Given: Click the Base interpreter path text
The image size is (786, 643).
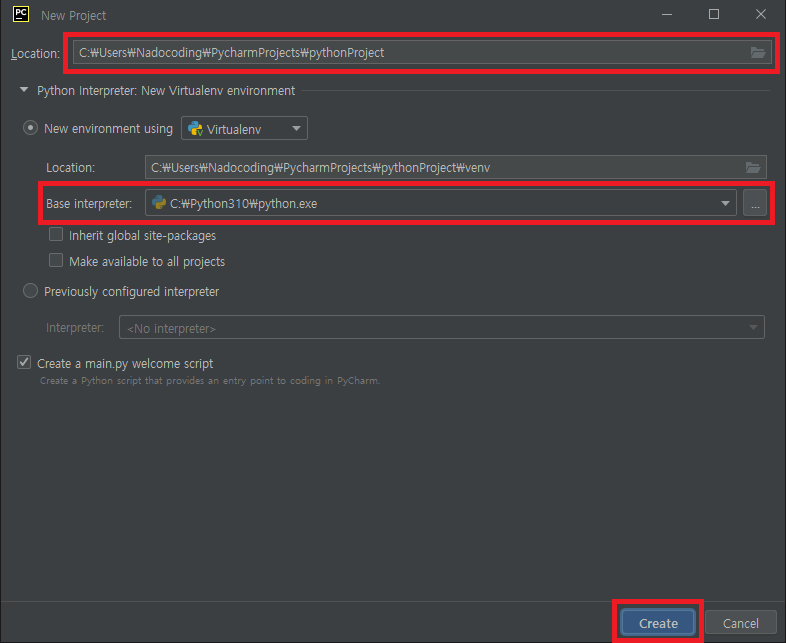Looking at the screenshot, I should (243, 203).
